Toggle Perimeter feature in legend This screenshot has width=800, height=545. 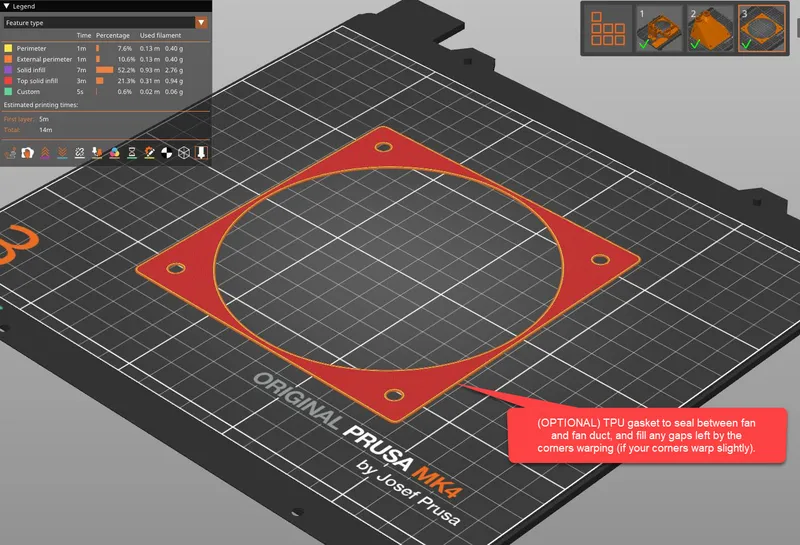coord(31,48)
